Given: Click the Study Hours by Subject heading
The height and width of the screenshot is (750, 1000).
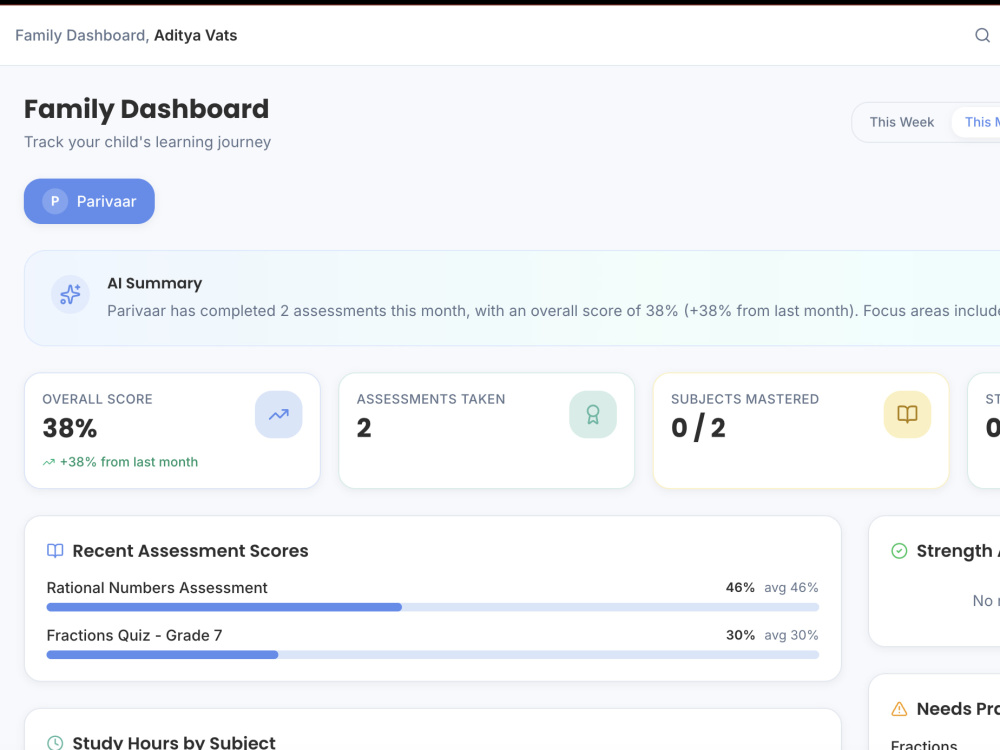Looking at the screenshot, I should click(173, 742).
